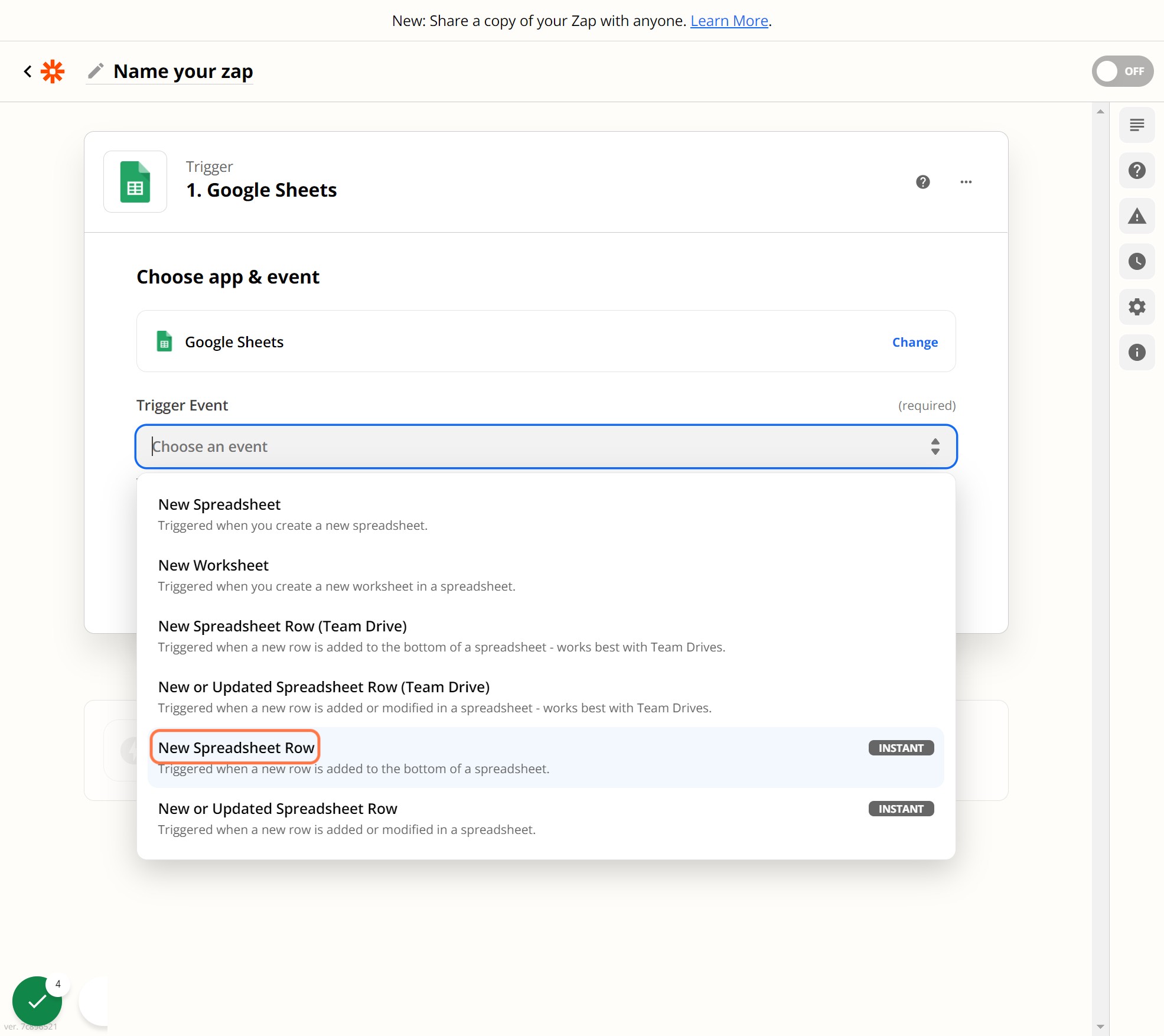The image size is (1164, 1036).
Task: Open the warnings triangle sidebar icon
Action: click(1137, 216)
